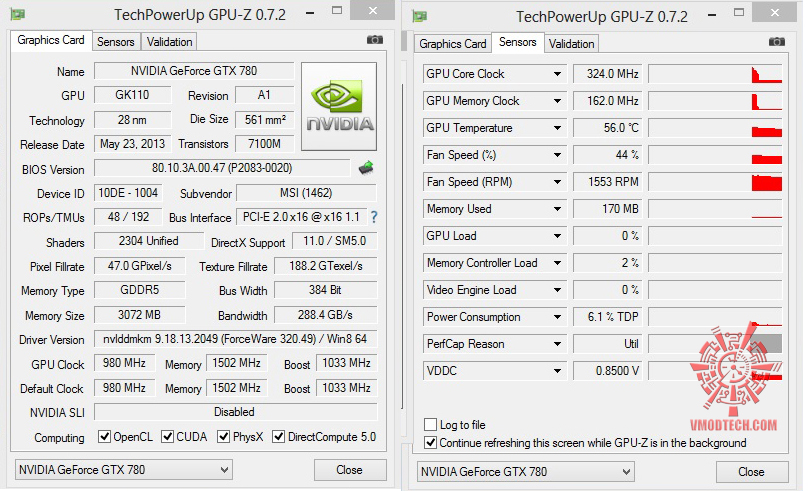Click the 384 Bit Bus Width field
This screenshot has height=491, width=808.
326,290
